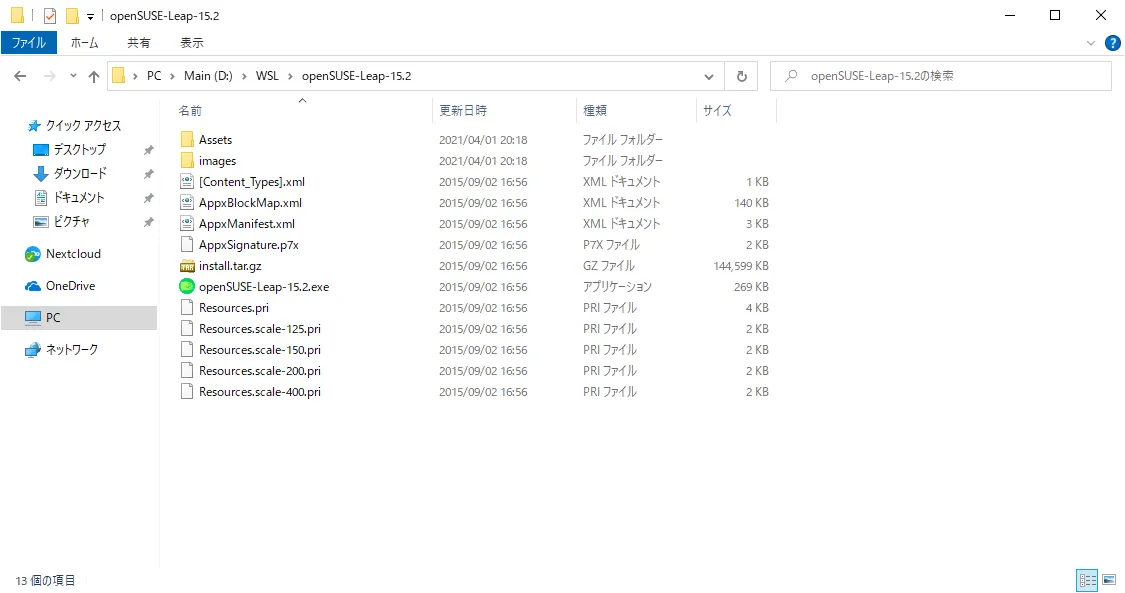Viewport: 1125px width, 593px height.
Task: Open the help question mark icon
Action: [1113, 43]
